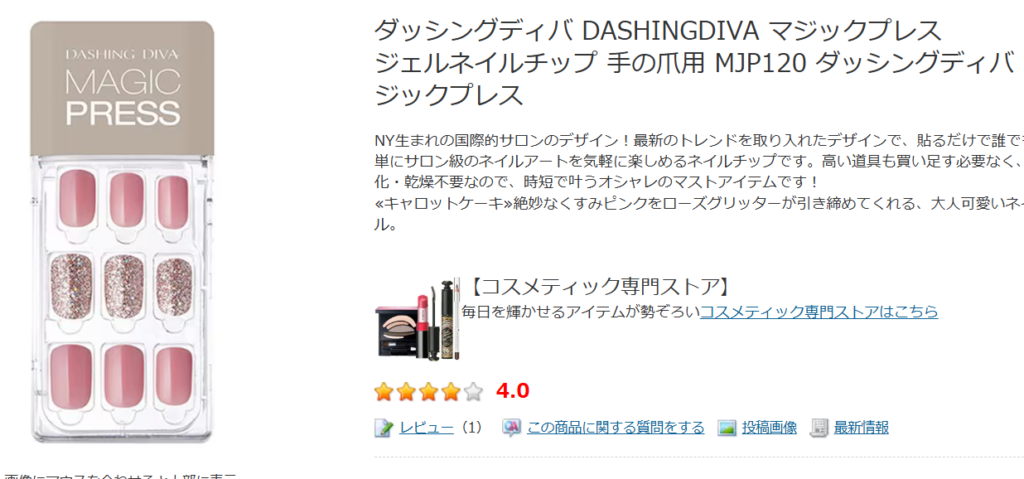Click the review pencil icon
This screenshot has width=1024, height=479.
click(383, 428)
